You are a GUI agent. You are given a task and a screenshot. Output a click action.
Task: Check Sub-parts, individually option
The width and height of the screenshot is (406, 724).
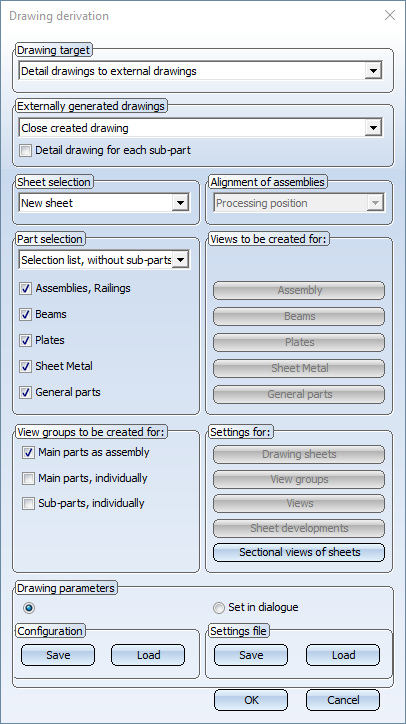tap(29, 503)
